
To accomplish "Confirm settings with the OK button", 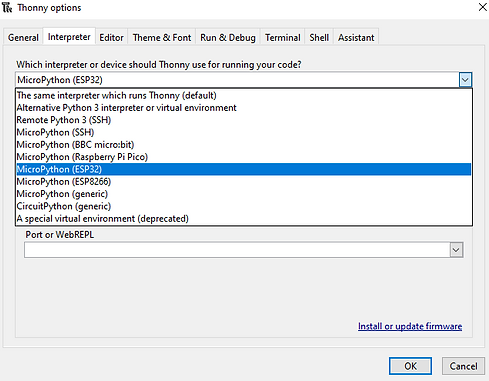I will 410,366.
